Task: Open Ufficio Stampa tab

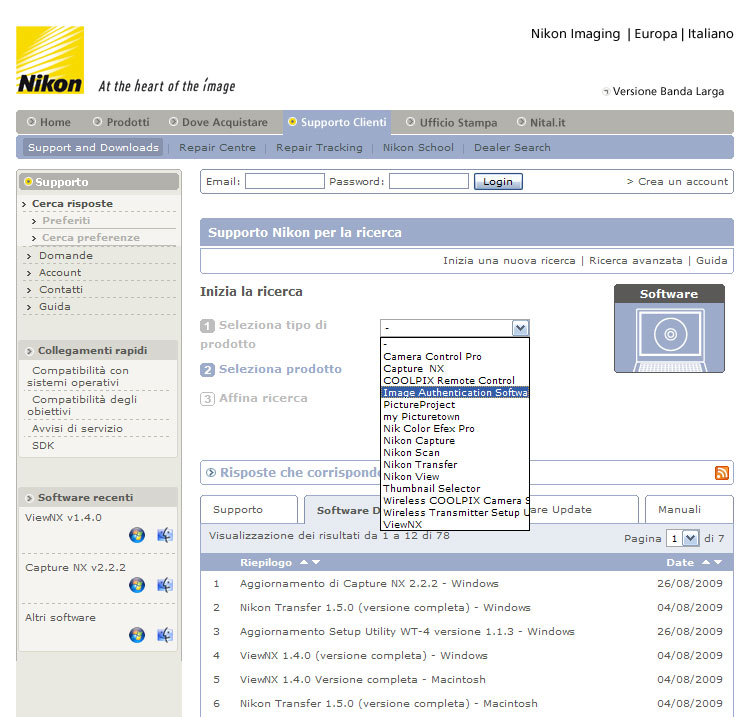Action: pos(452,122)
